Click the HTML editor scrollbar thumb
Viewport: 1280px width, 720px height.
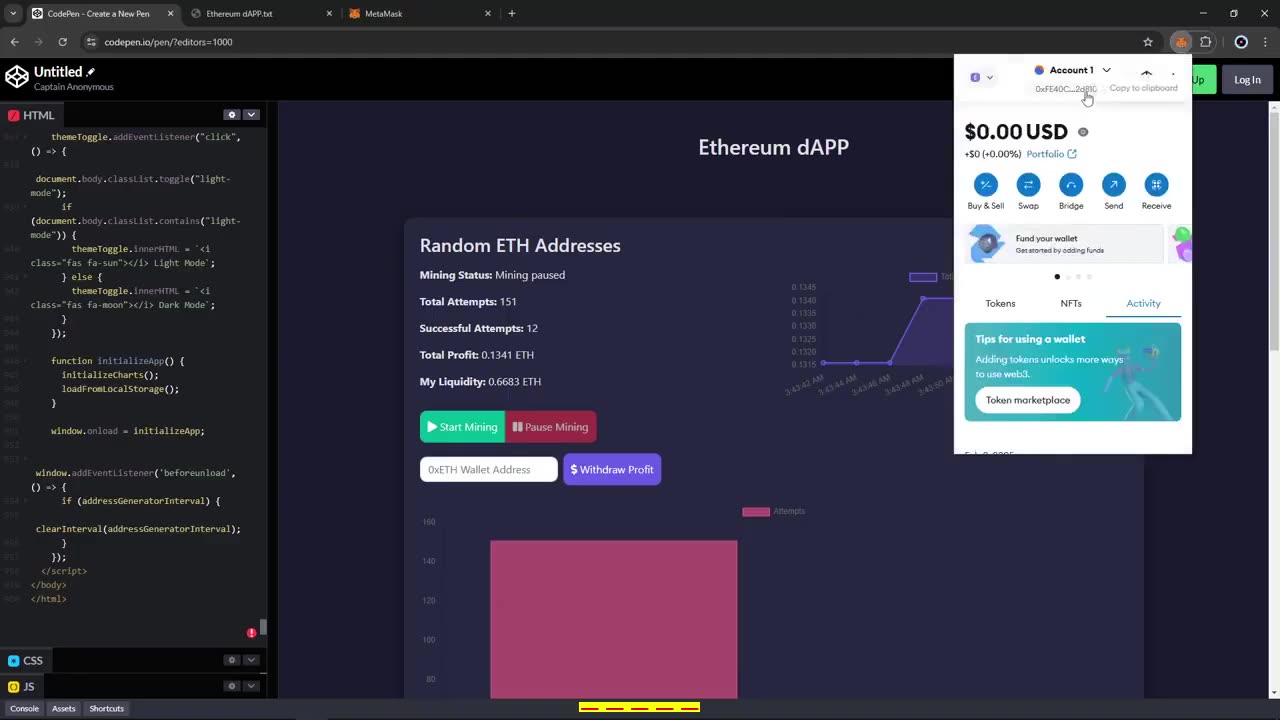coord(264,628)
